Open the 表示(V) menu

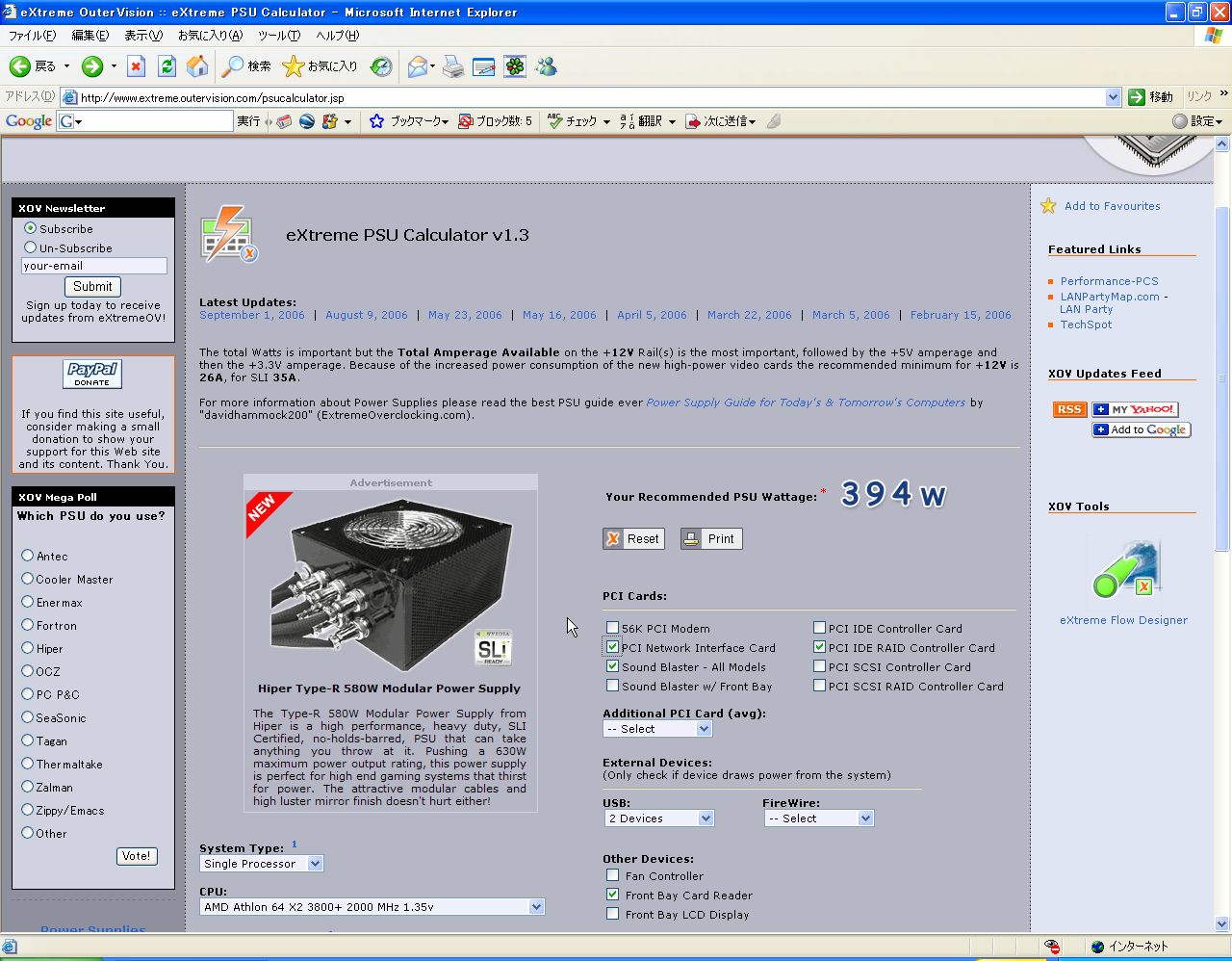(143, 36)
